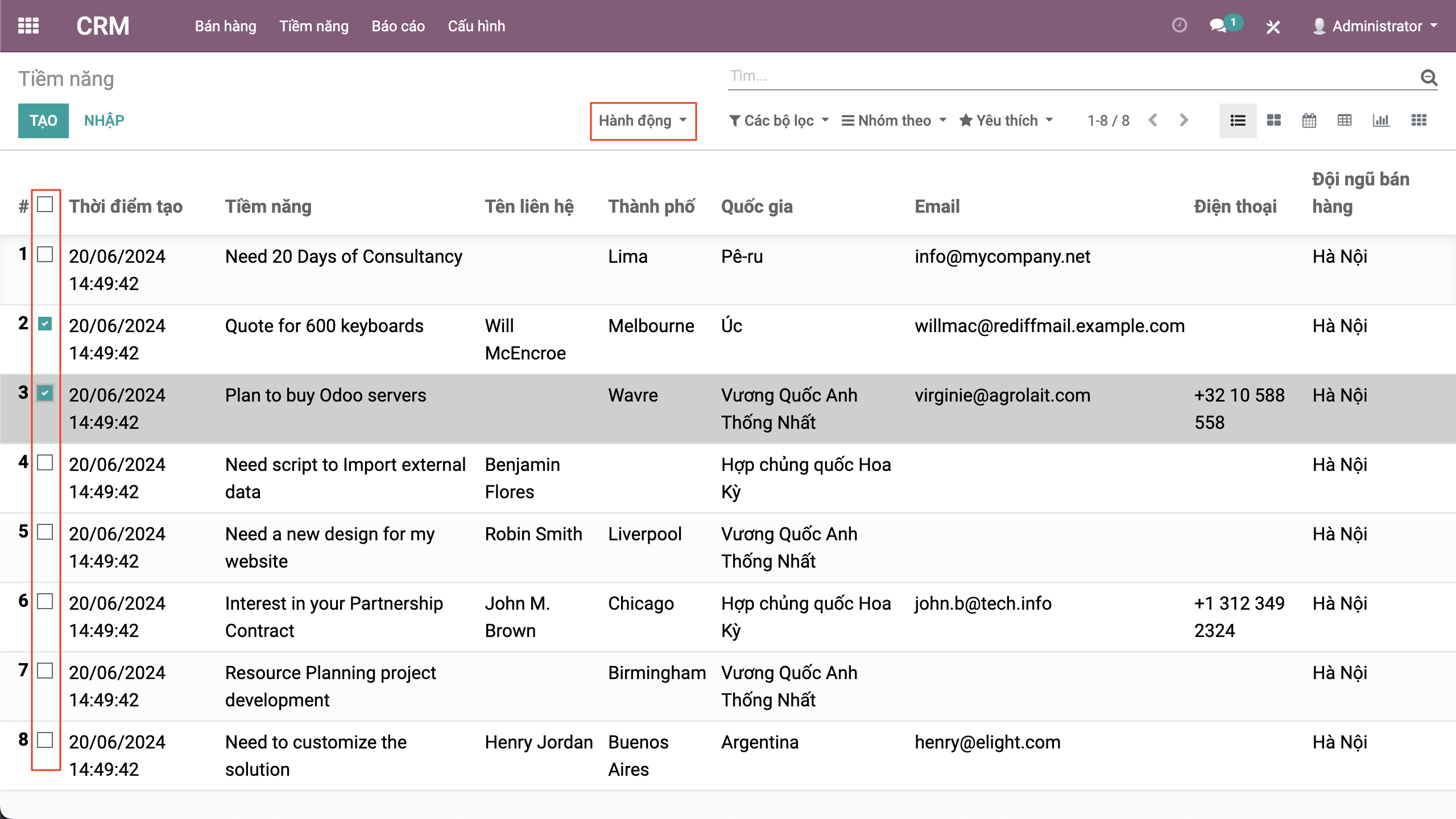Expand the Hành động dropdown
This screenshot has height=819, width=1456.
[643, 121]
